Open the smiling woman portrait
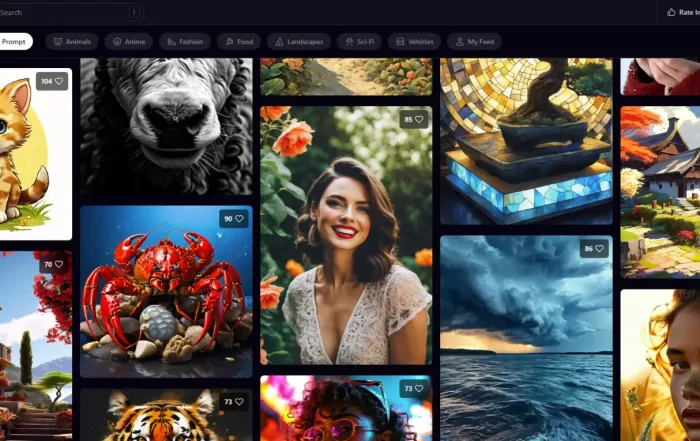Viewport: 700px width, 441px height. 346,235
